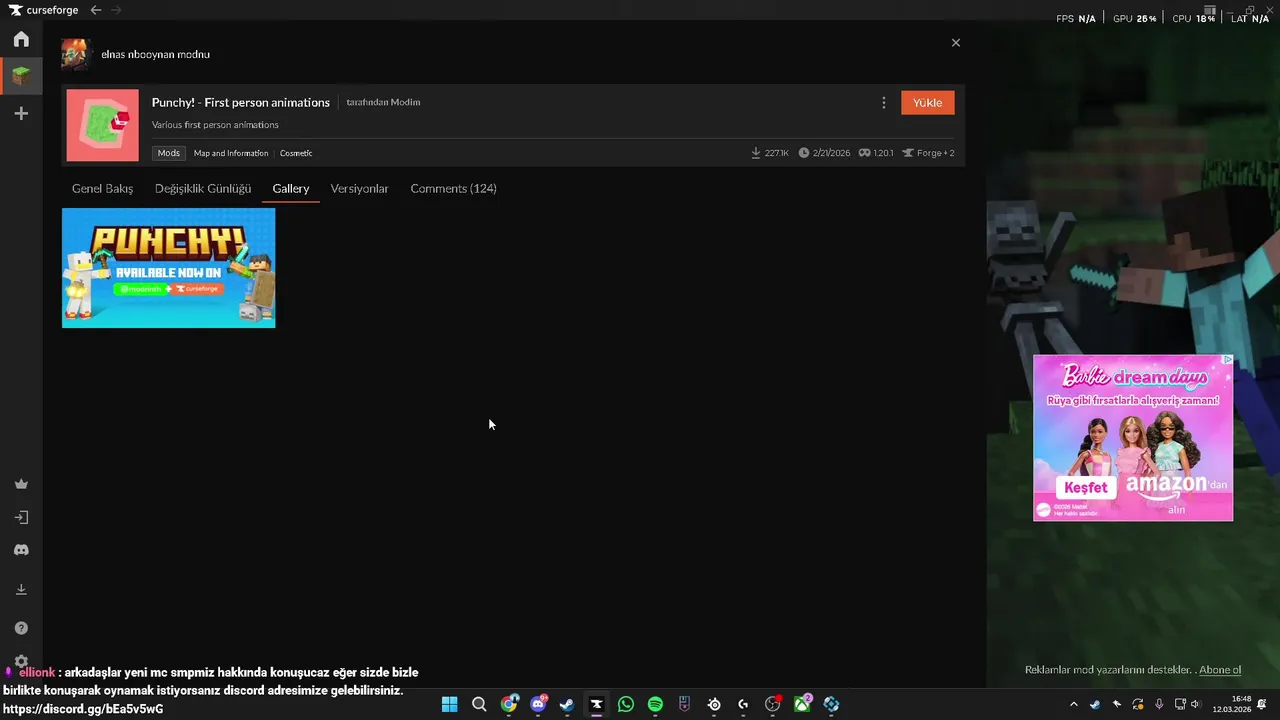The image size is (1280, 720).
Task: Open the Discord icon in the CurseForge sidebar
Action: 21,550
